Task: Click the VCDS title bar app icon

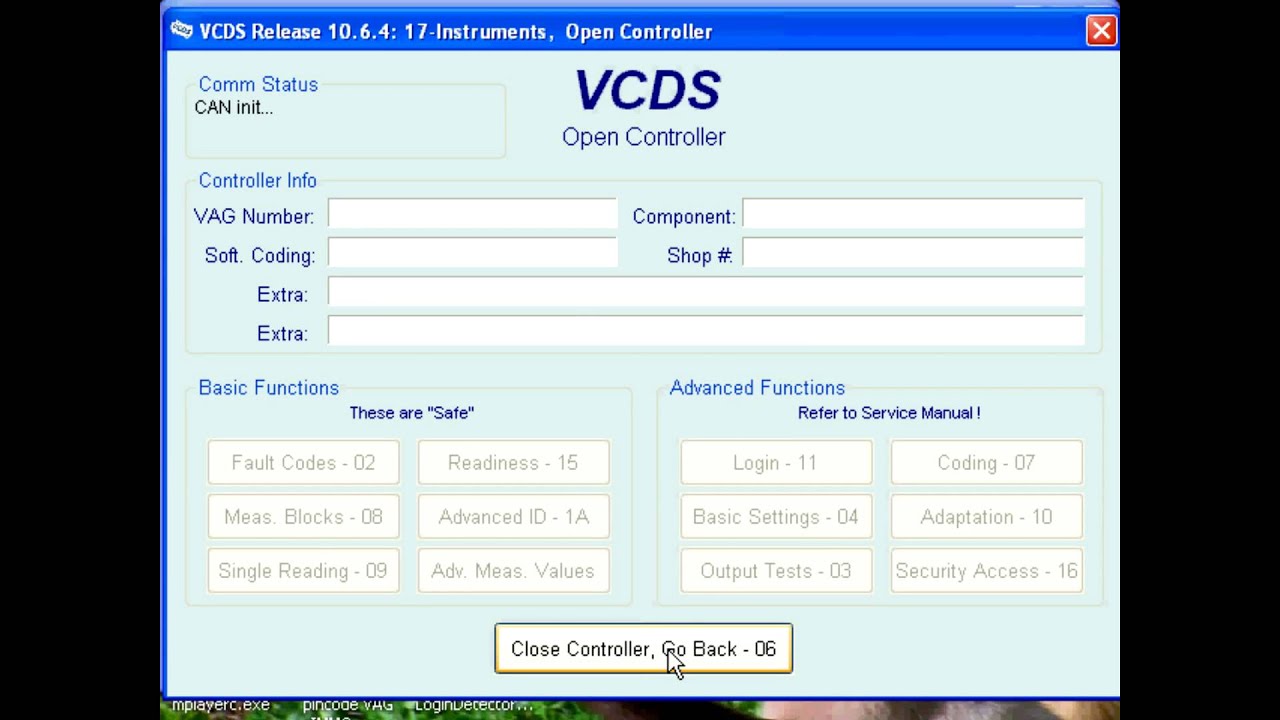Action: (x=181, y=31)
